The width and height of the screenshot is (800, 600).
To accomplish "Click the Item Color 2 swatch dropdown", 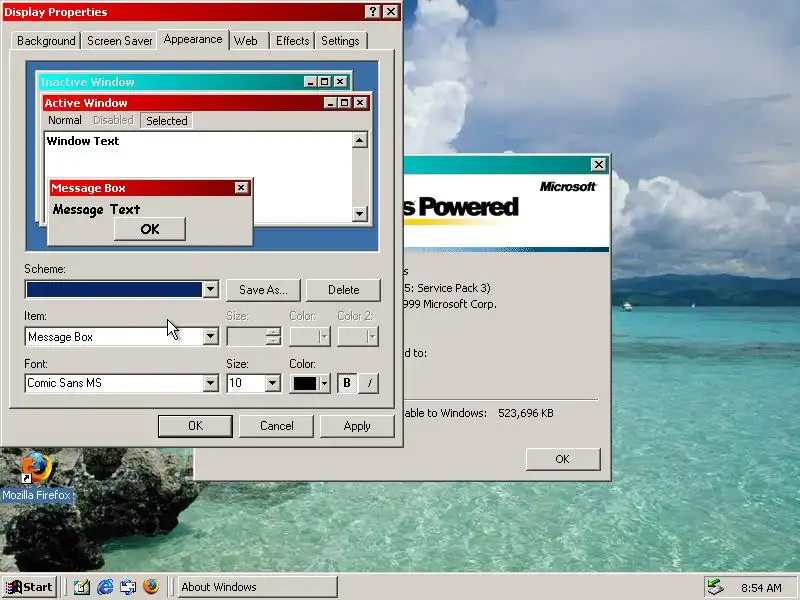I will (x=358, y=337).
